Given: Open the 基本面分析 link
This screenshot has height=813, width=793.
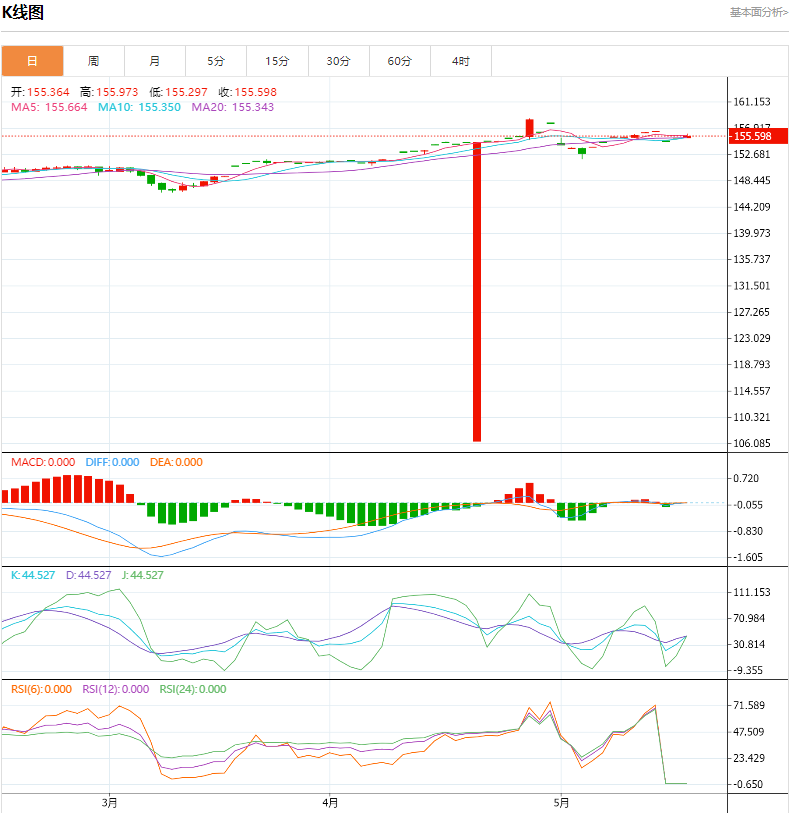Looking at the screenshot, I should point(759,12).
